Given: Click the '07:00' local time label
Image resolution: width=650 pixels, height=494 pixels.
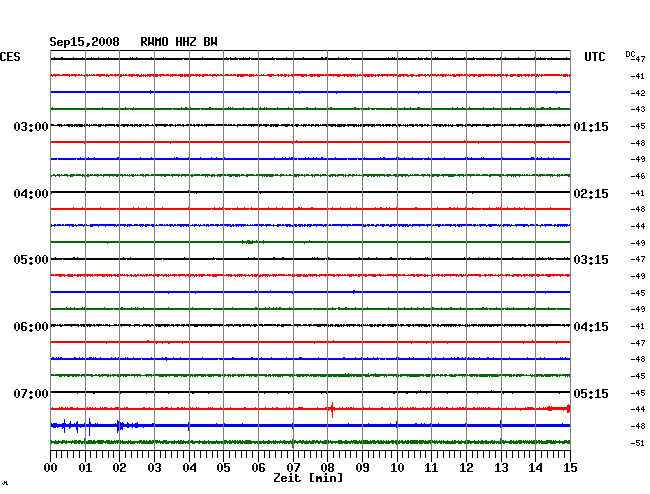Looking at the screenshot, I should (x=31, y=393).
